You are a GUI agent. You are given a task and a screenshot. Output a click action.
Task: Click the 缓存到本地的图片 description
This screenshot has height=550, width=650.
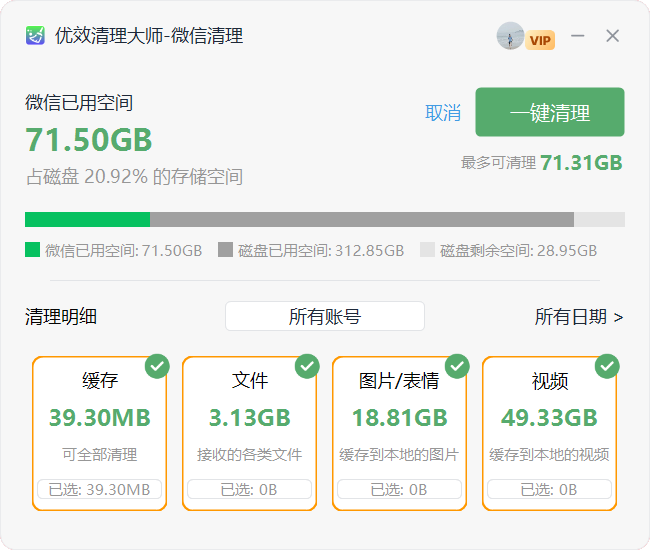pos(399,455)
